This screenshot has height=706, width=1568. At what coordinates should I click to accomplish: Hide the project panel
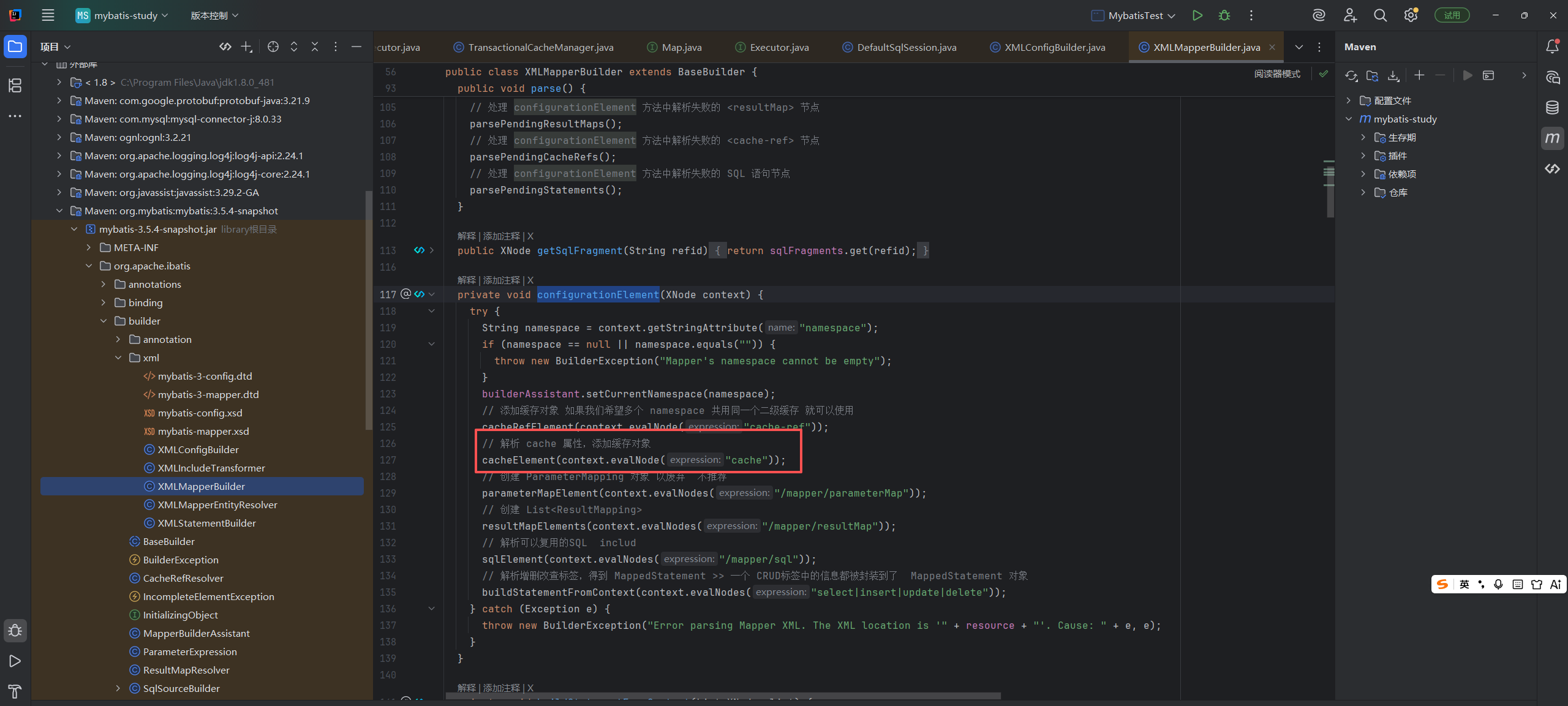tap(356, 47)
